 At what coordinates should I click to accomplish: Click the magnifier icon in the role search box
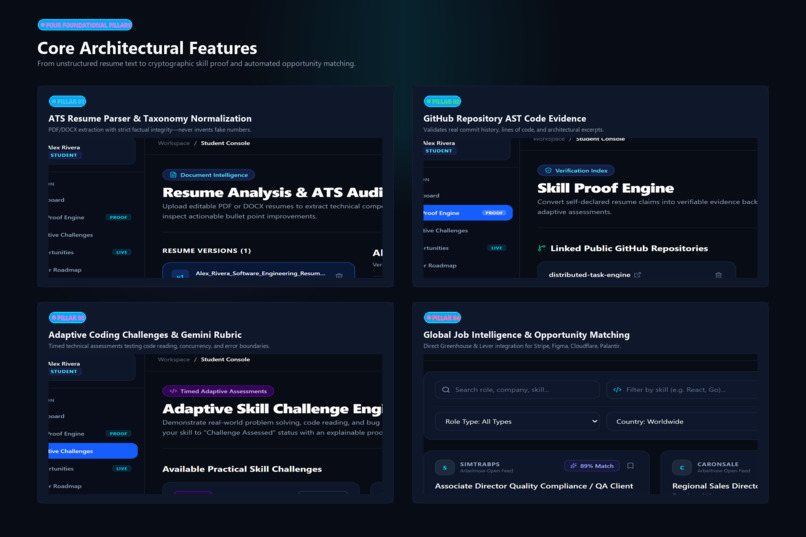point(446,390)
